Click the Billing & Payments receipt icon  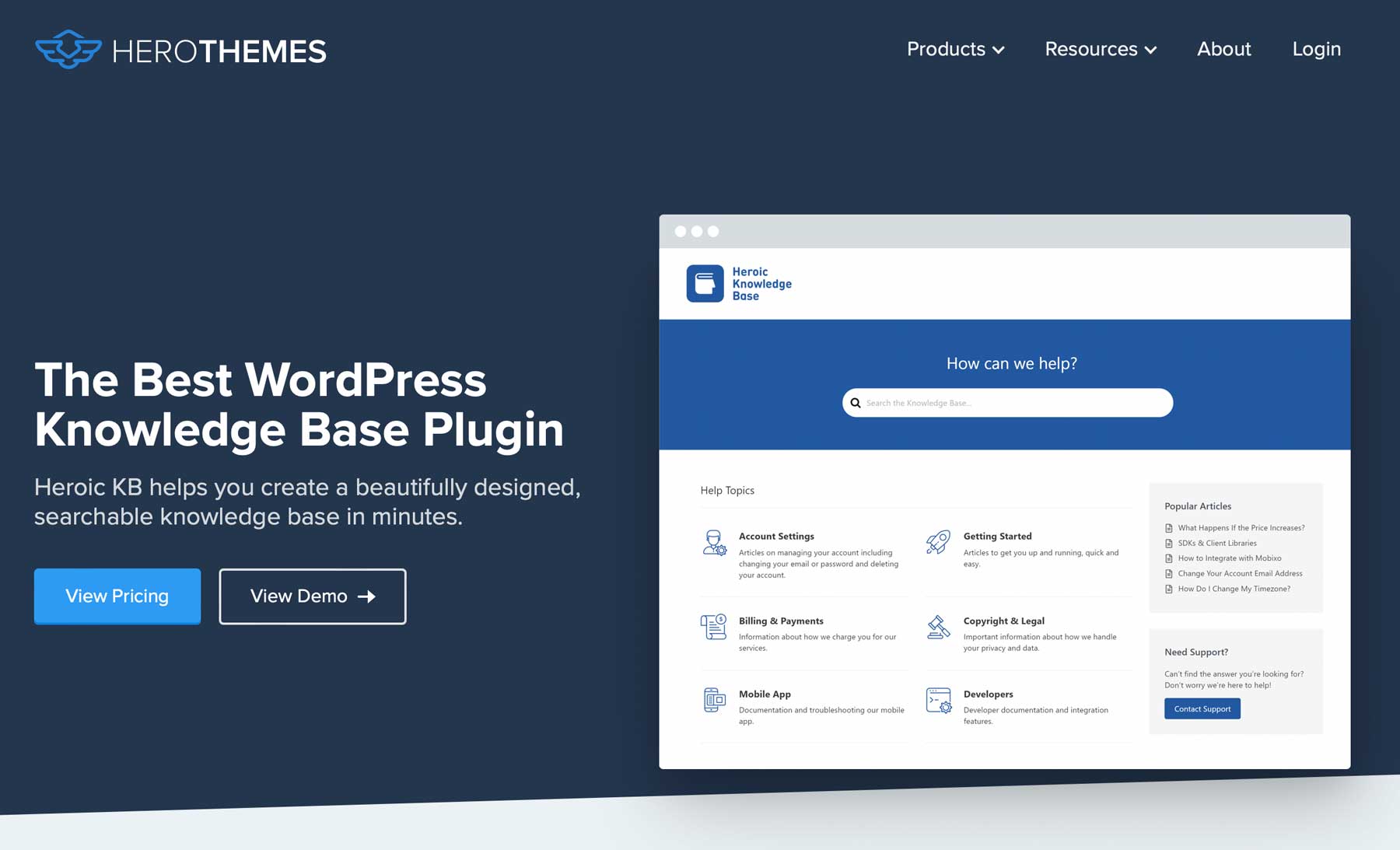tap(713, 628)
